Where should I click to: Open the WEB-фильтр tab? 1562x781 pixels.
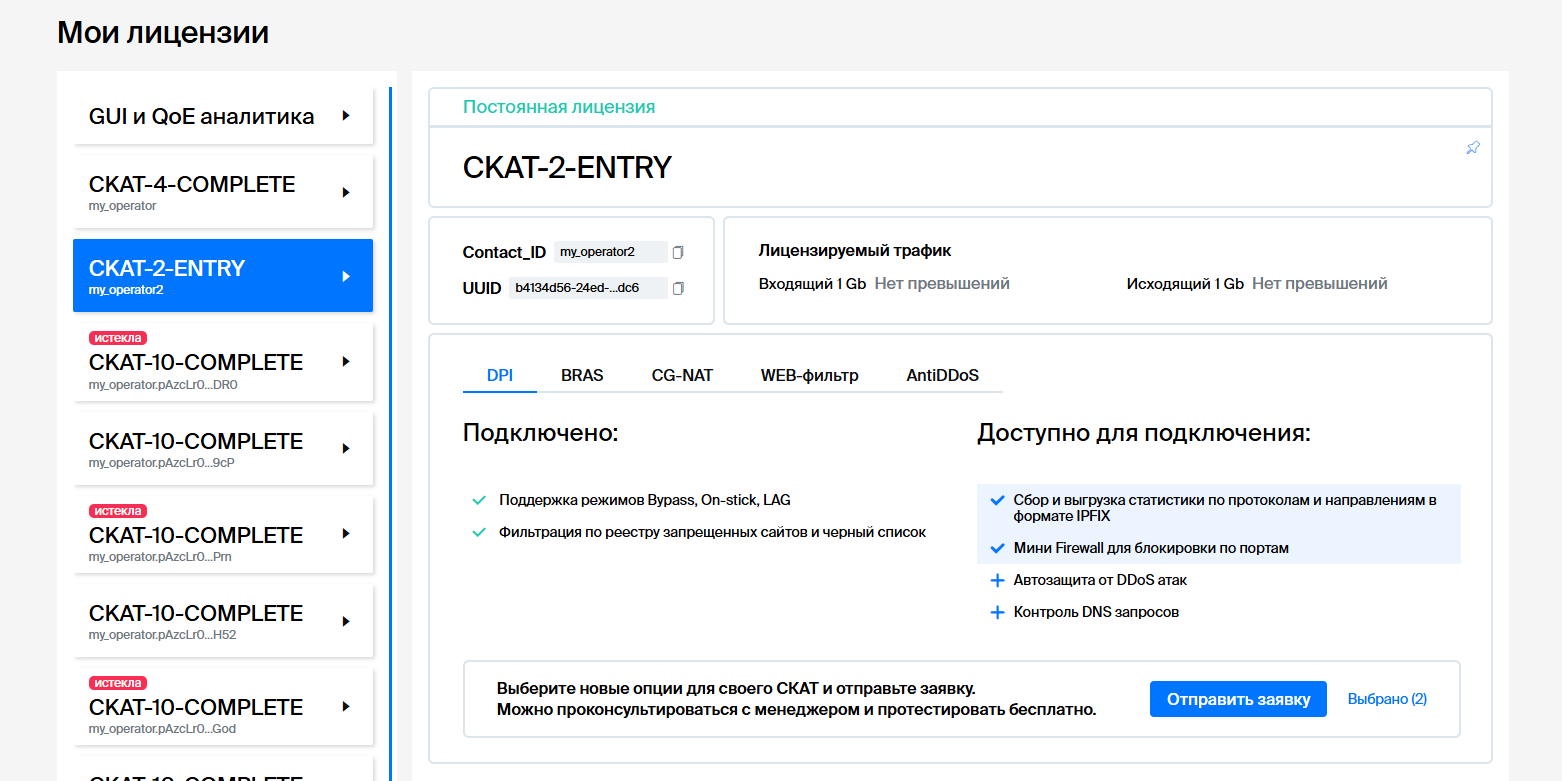[x=809, y=376]
